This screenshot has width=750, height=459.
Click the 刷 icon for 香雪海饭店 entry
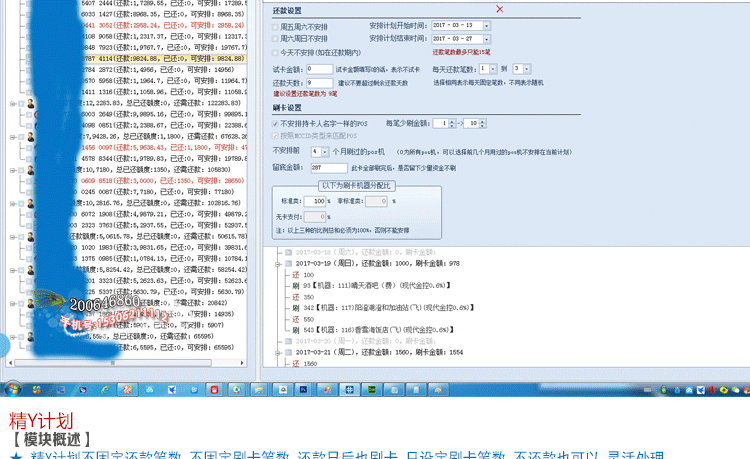[x=294, y=330]
